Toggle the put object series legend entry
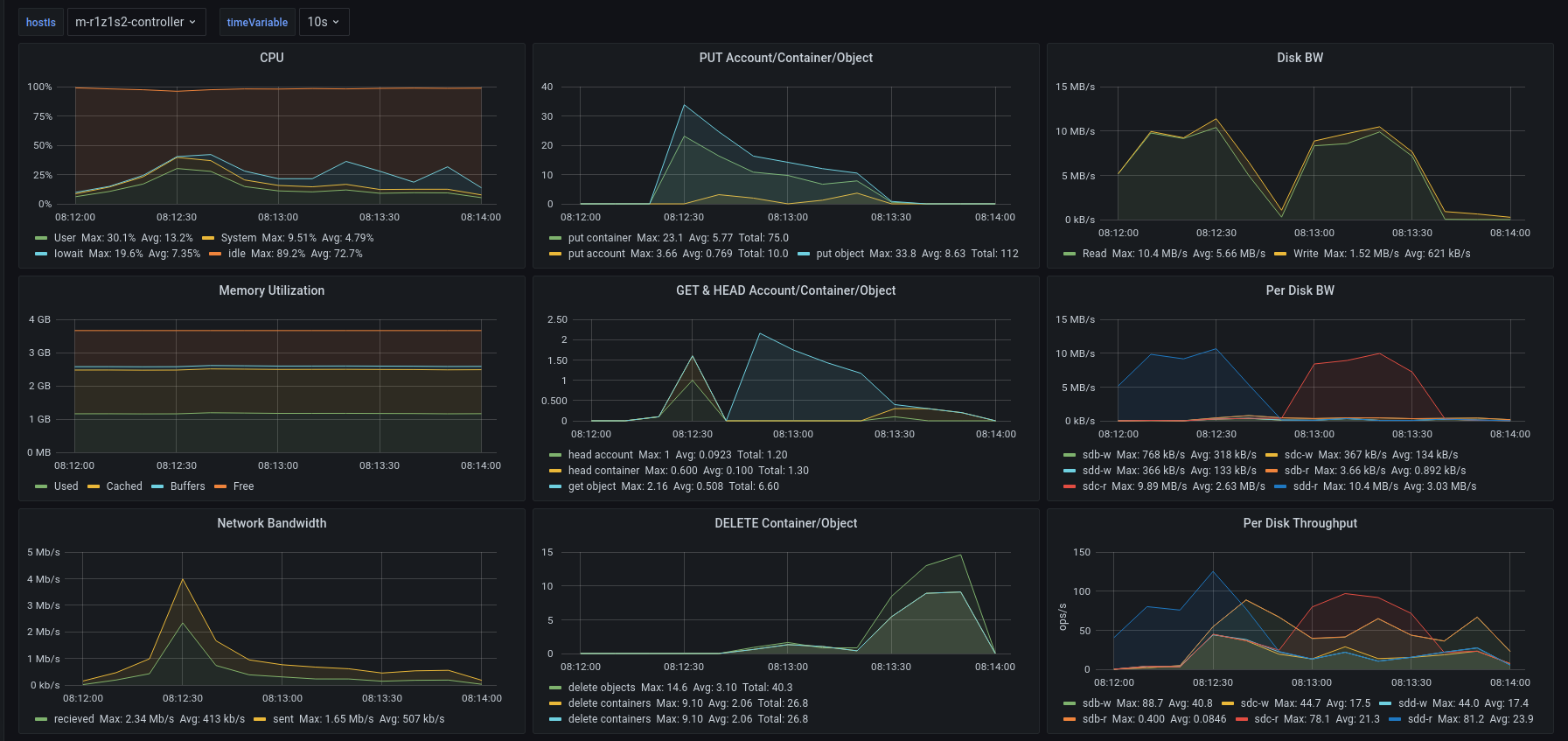1568x741 pixels. click(840, 254)
